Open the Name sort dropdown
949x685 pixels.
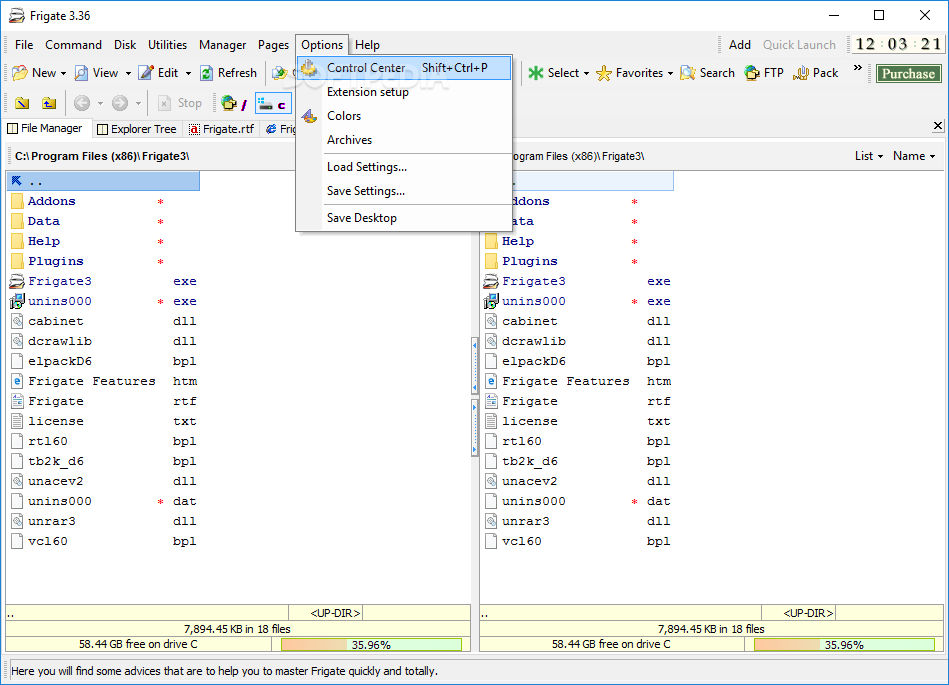914,156
